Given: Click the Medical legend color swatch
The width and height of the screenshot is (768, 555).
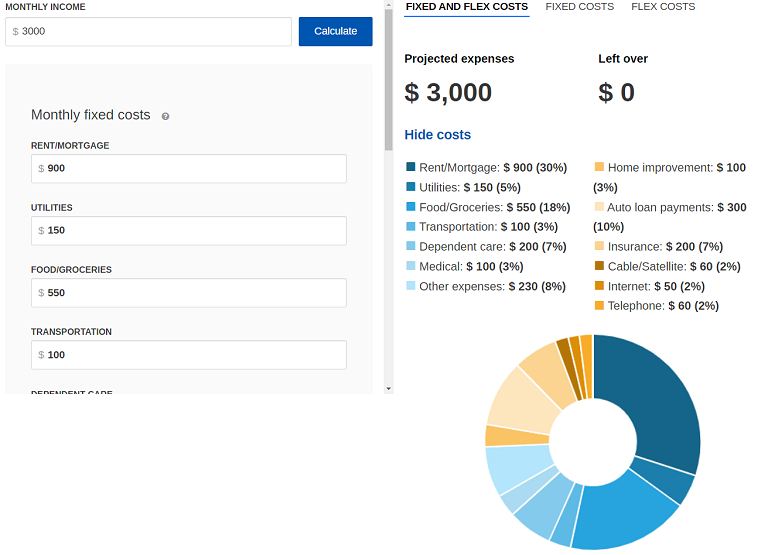Looking at the screenshot, I should pos(410,265).
